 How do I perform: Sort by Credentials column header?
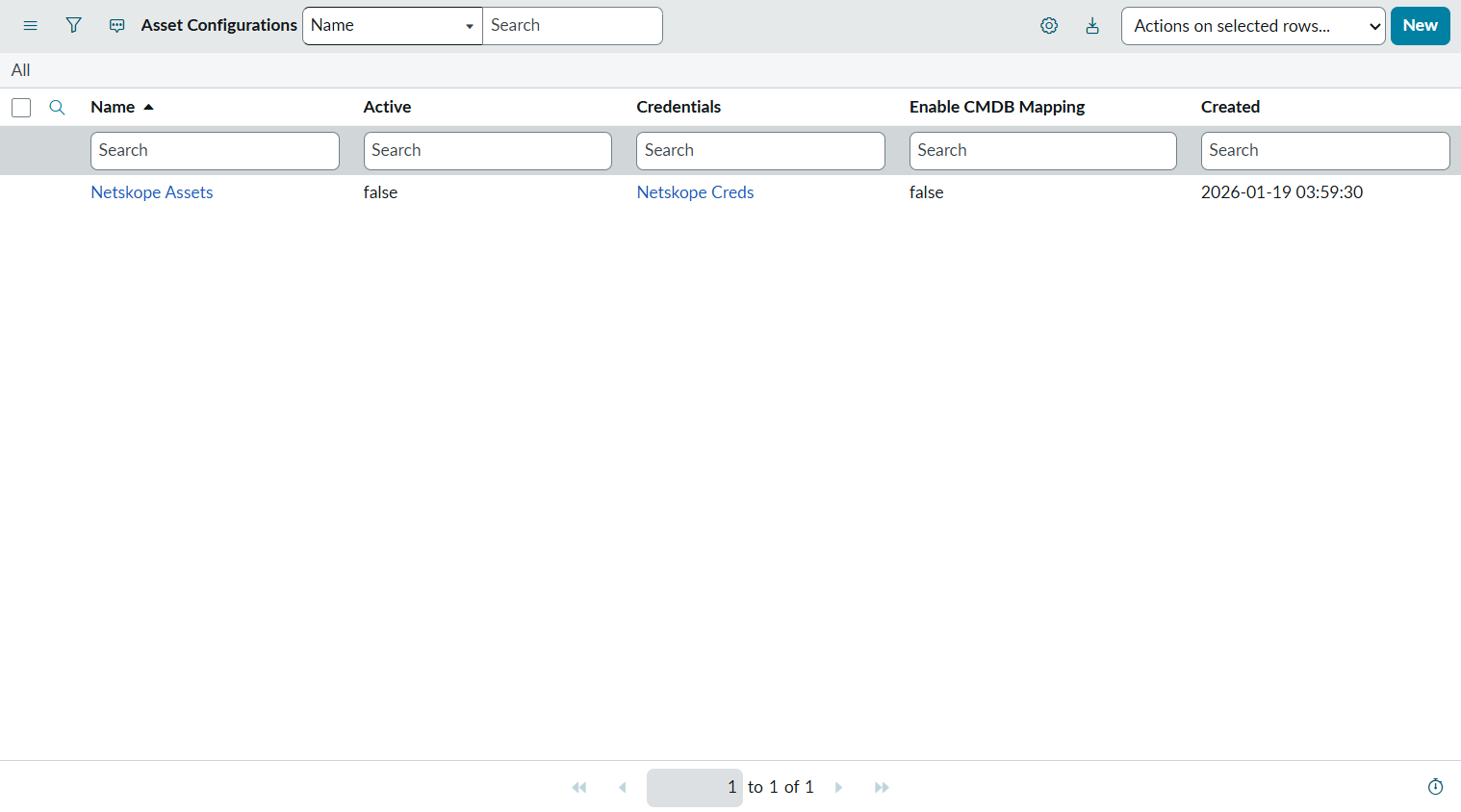[x=679, y=107]
